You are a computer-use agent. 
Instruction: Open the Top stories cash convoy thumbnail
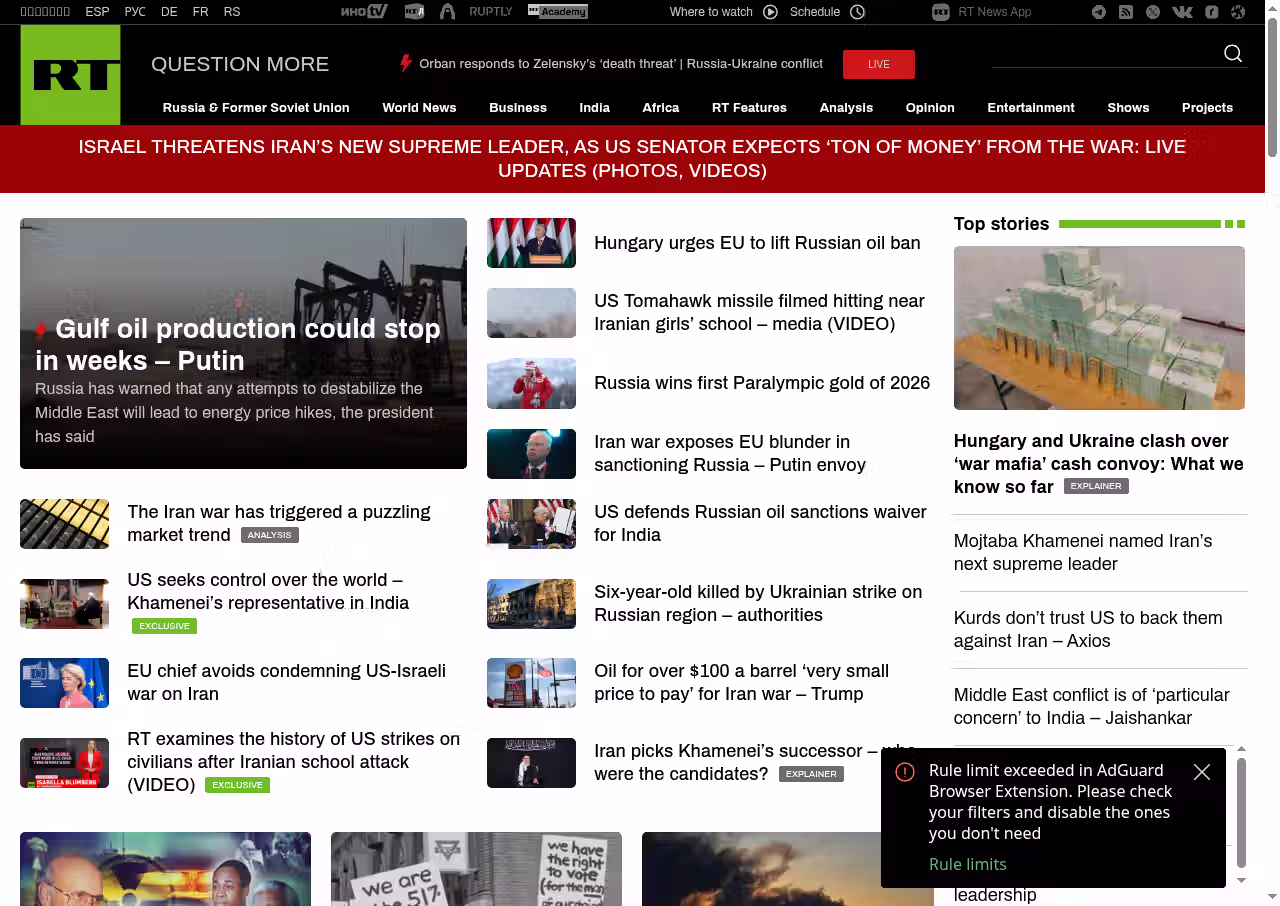[1099, 328]
